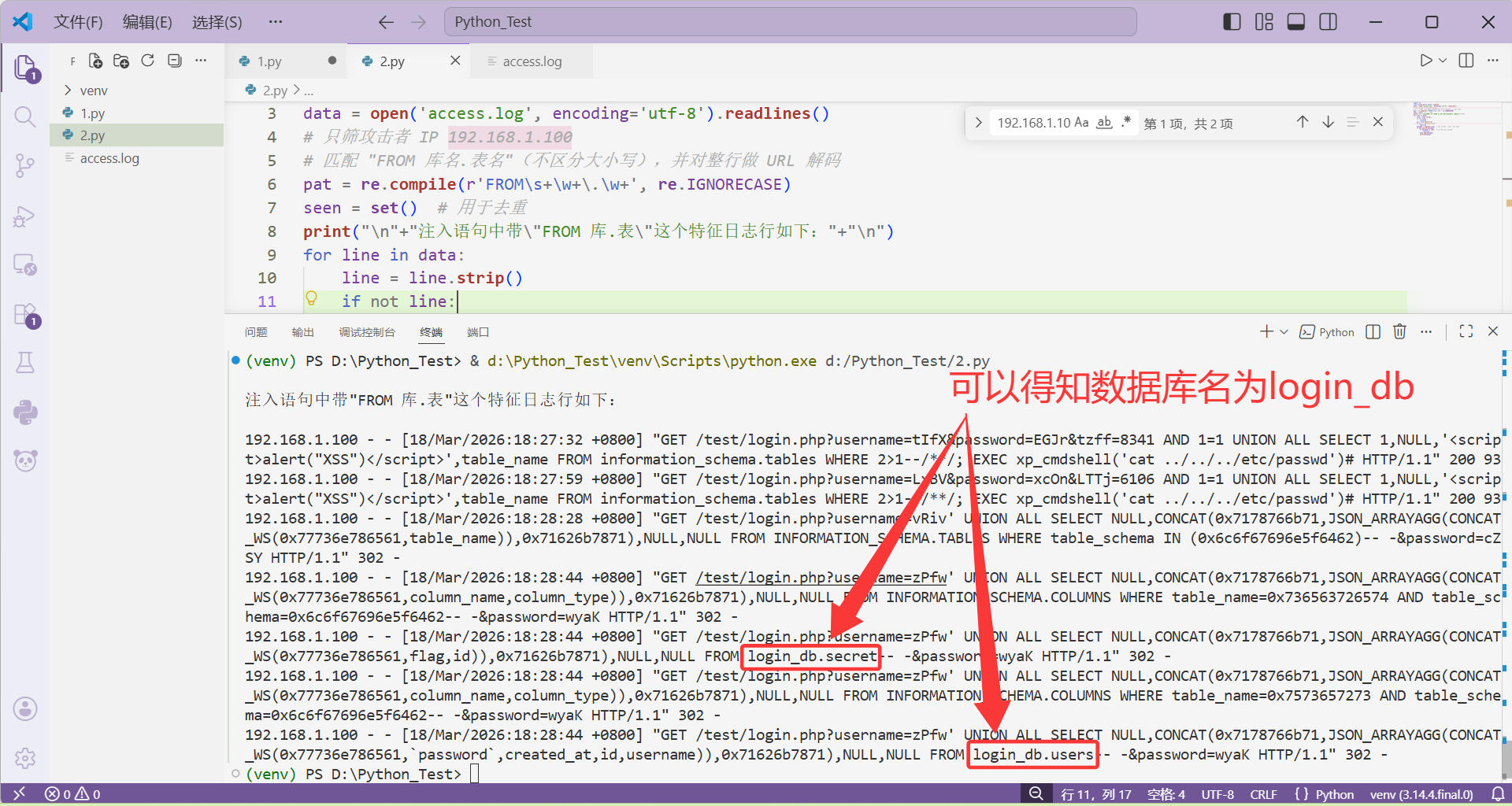
Task: Go forward in navigation history
Action: [x=418, y=22]
